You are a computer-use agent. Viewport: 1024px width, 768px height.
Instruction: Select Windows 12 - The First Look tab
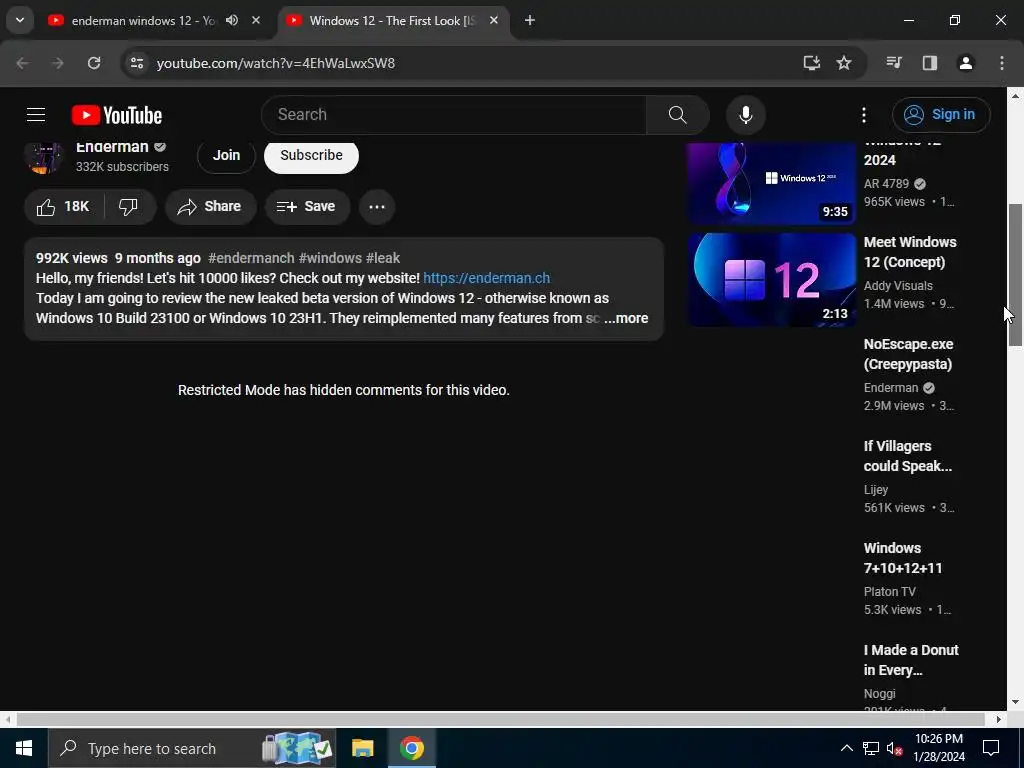point(392,20)
